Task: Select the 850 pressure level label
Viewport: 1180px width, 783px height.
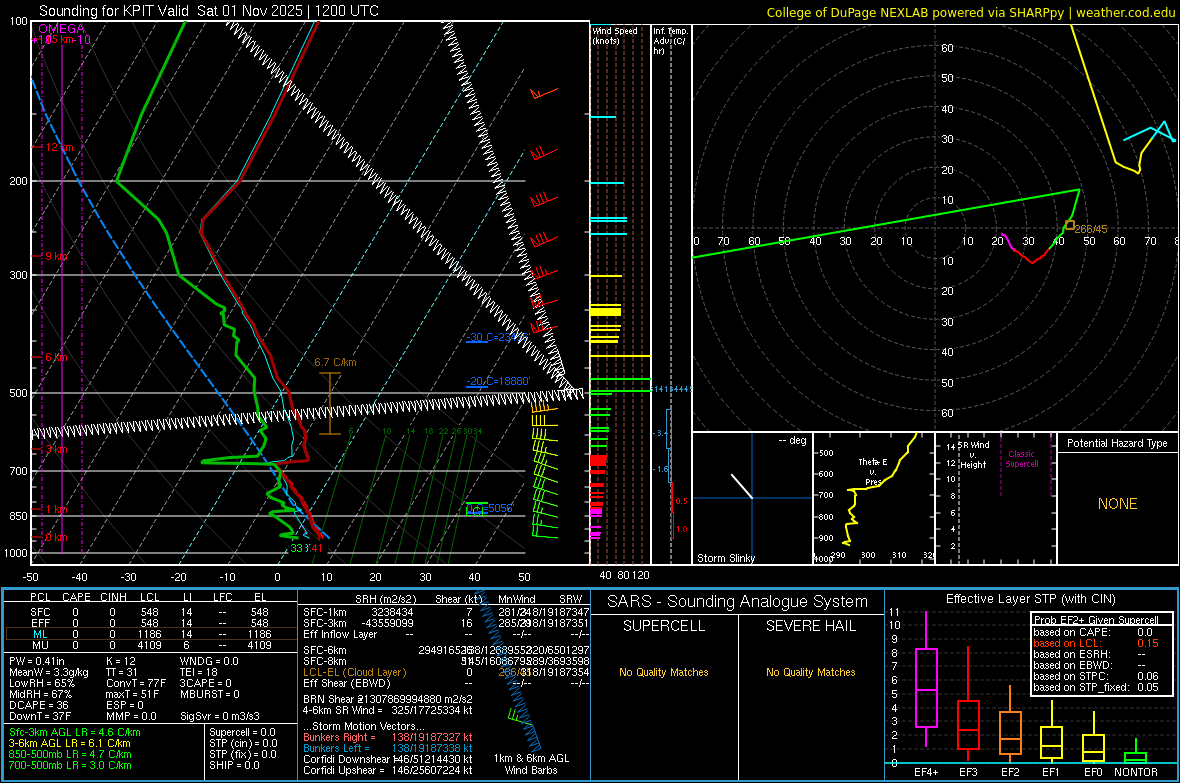Action: [x=18, y=516]
